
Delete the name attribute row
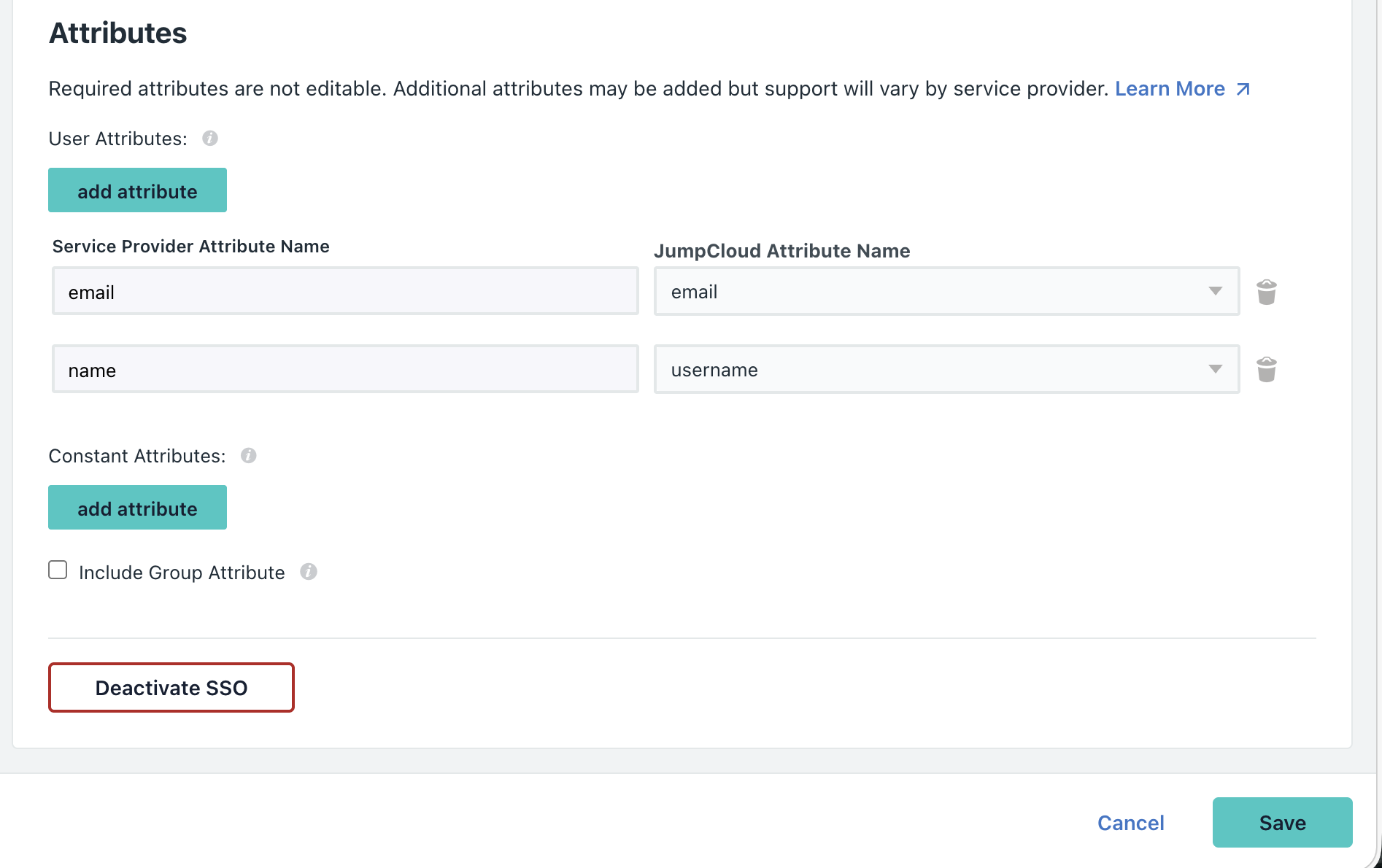[x=1266, y=370]
